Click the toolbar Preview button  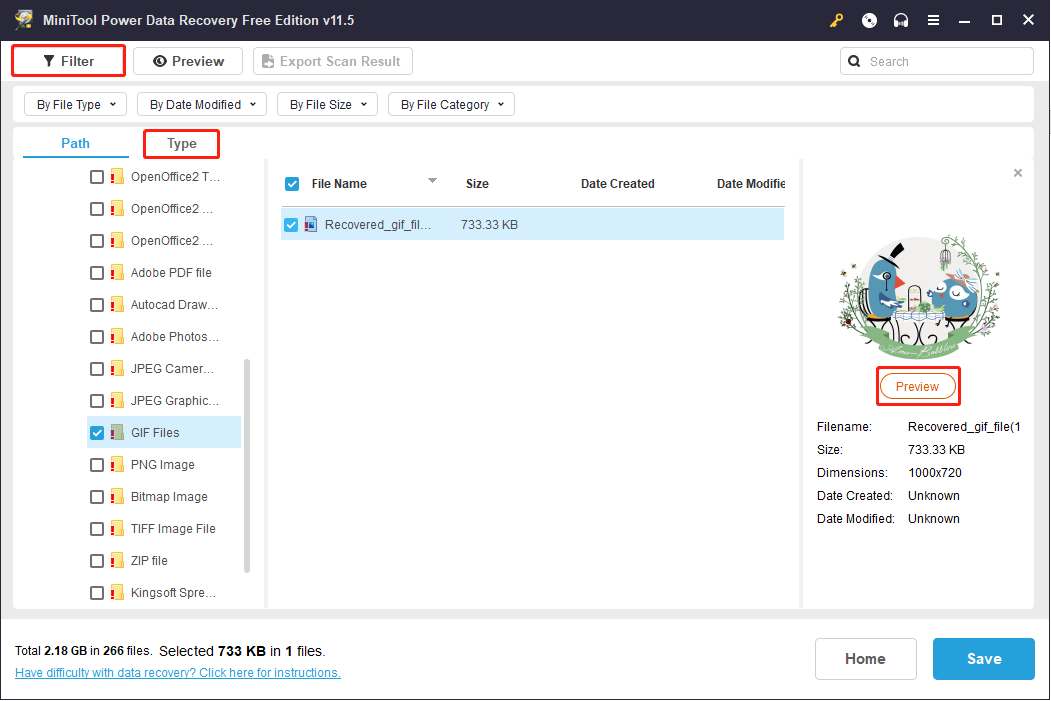[188, 61]
